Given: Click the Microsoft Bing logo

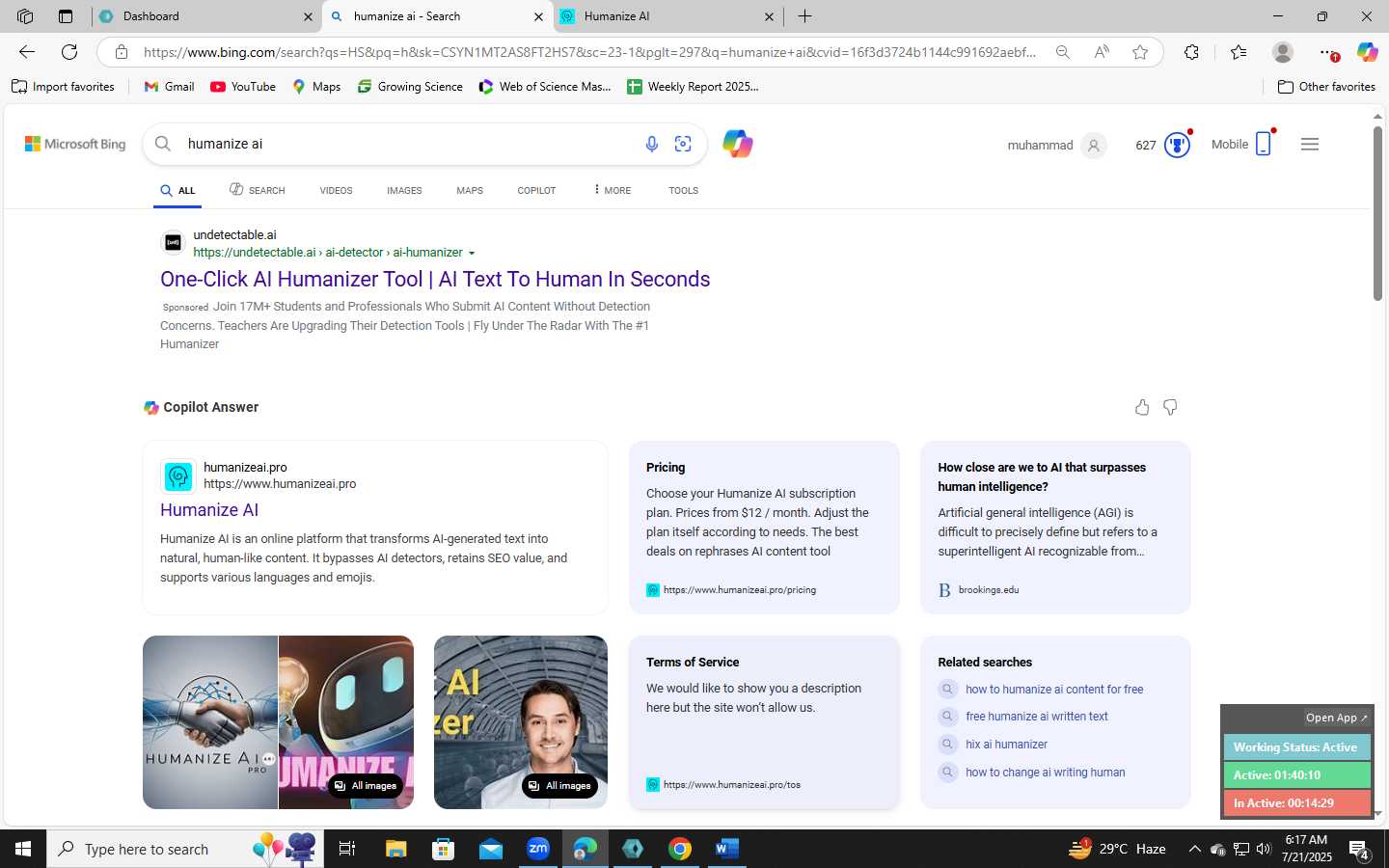Looking at the screenshot, I should coord(75,144).
